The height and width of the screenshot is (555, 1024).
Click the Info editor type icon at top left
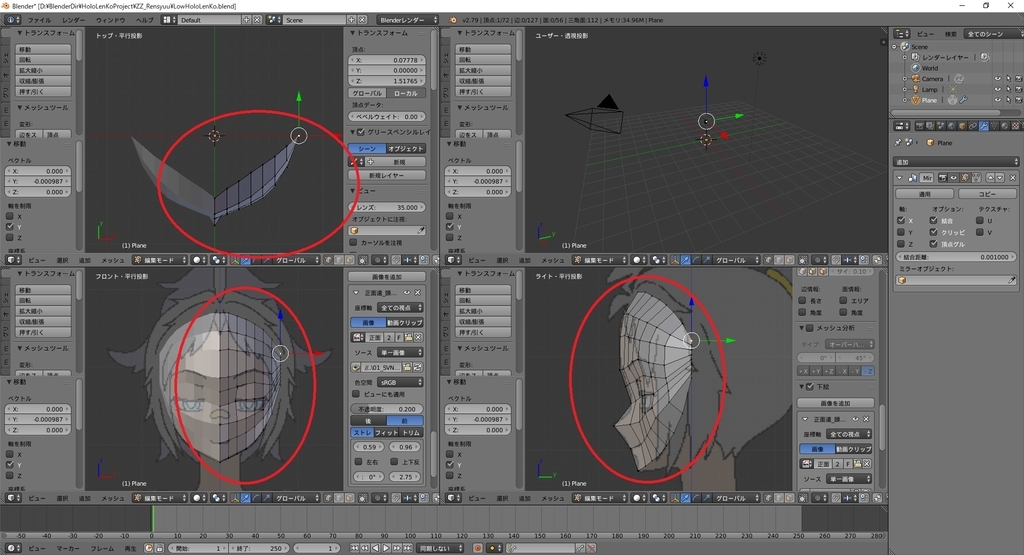tap(13, 20)
